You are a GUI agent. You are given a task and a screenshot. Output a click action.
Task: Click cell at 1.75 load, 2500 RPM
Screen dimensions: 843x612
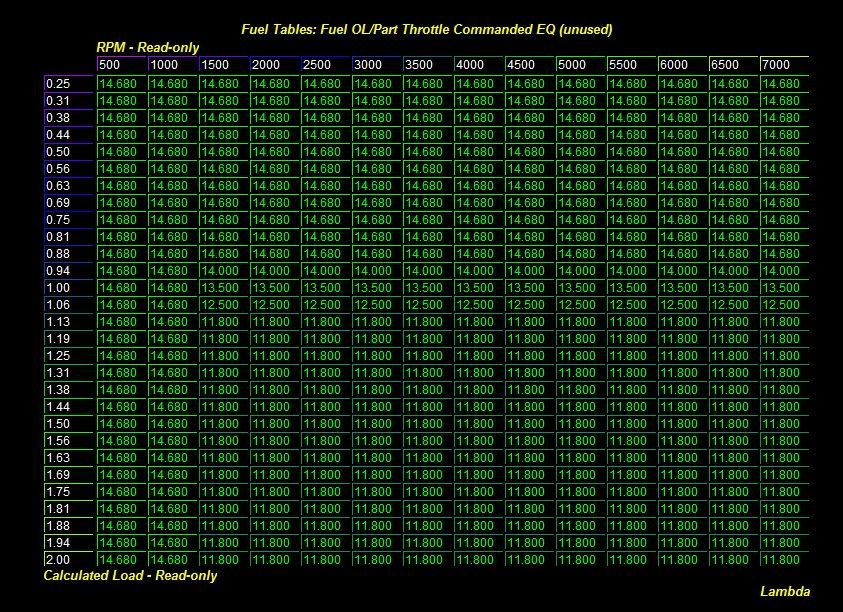click(x=325, y=491)
